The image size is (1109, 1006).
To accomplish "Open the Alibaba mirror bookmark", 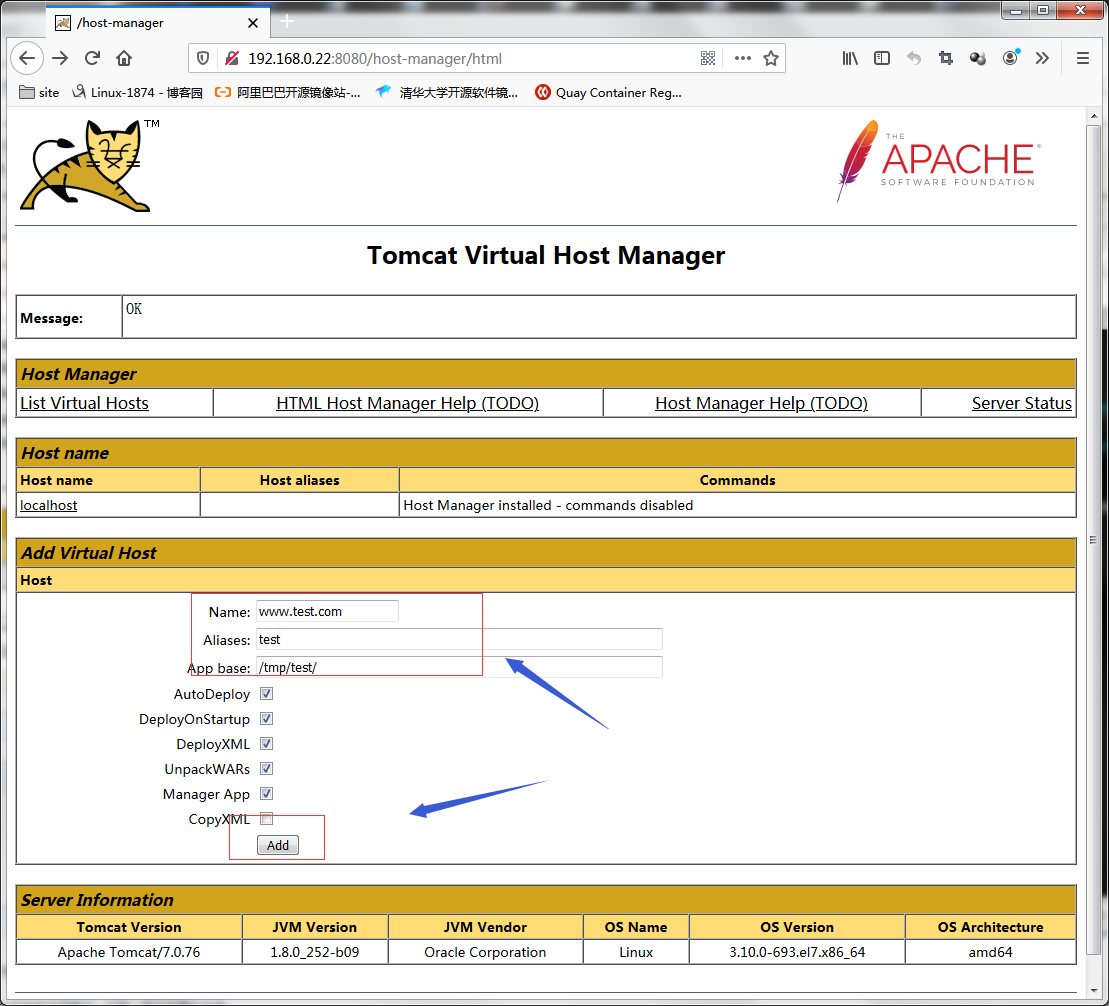I will click(288, 93).
